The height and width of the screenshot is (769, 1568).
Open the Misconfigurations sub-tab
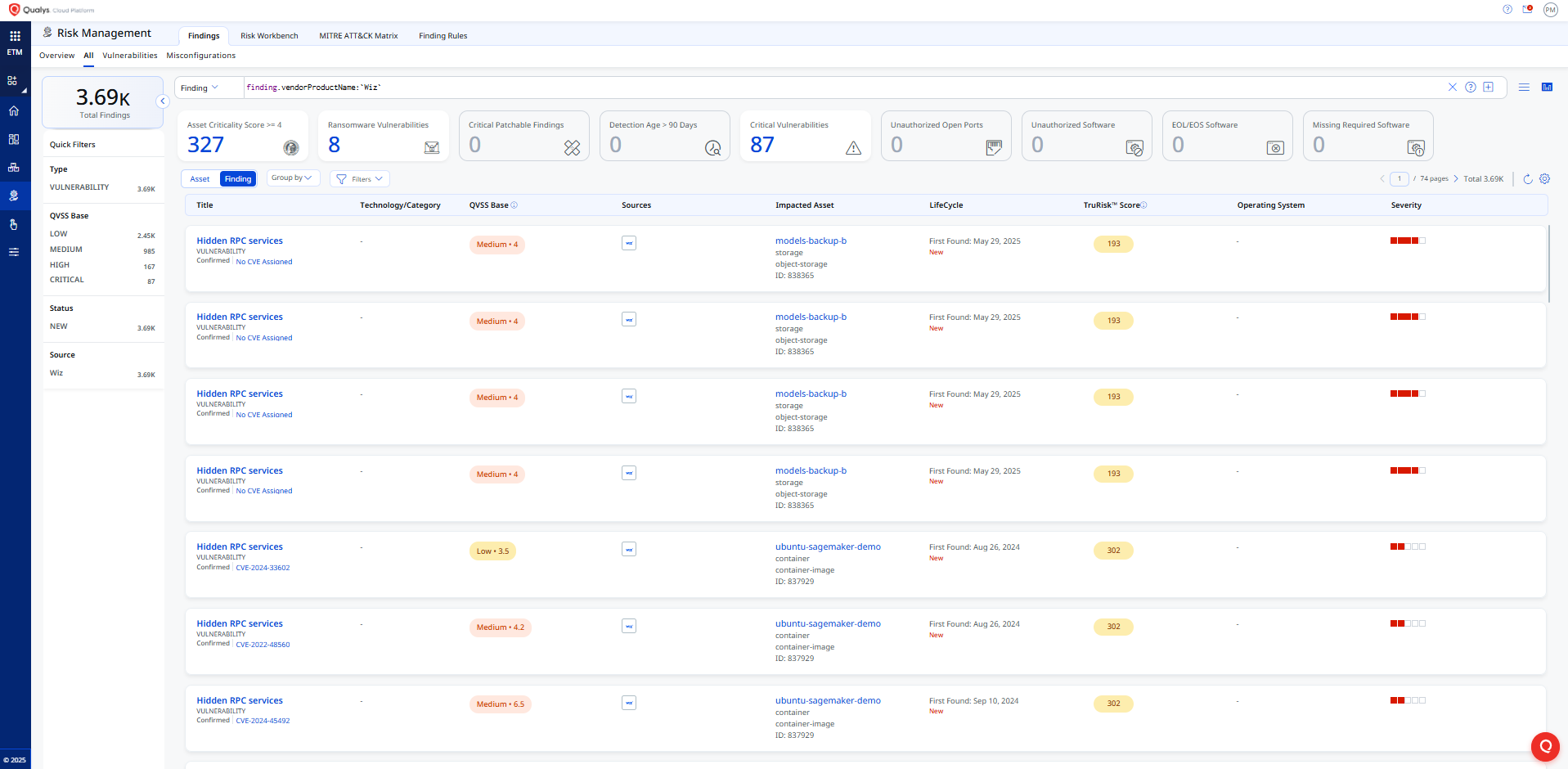[200, 56]
